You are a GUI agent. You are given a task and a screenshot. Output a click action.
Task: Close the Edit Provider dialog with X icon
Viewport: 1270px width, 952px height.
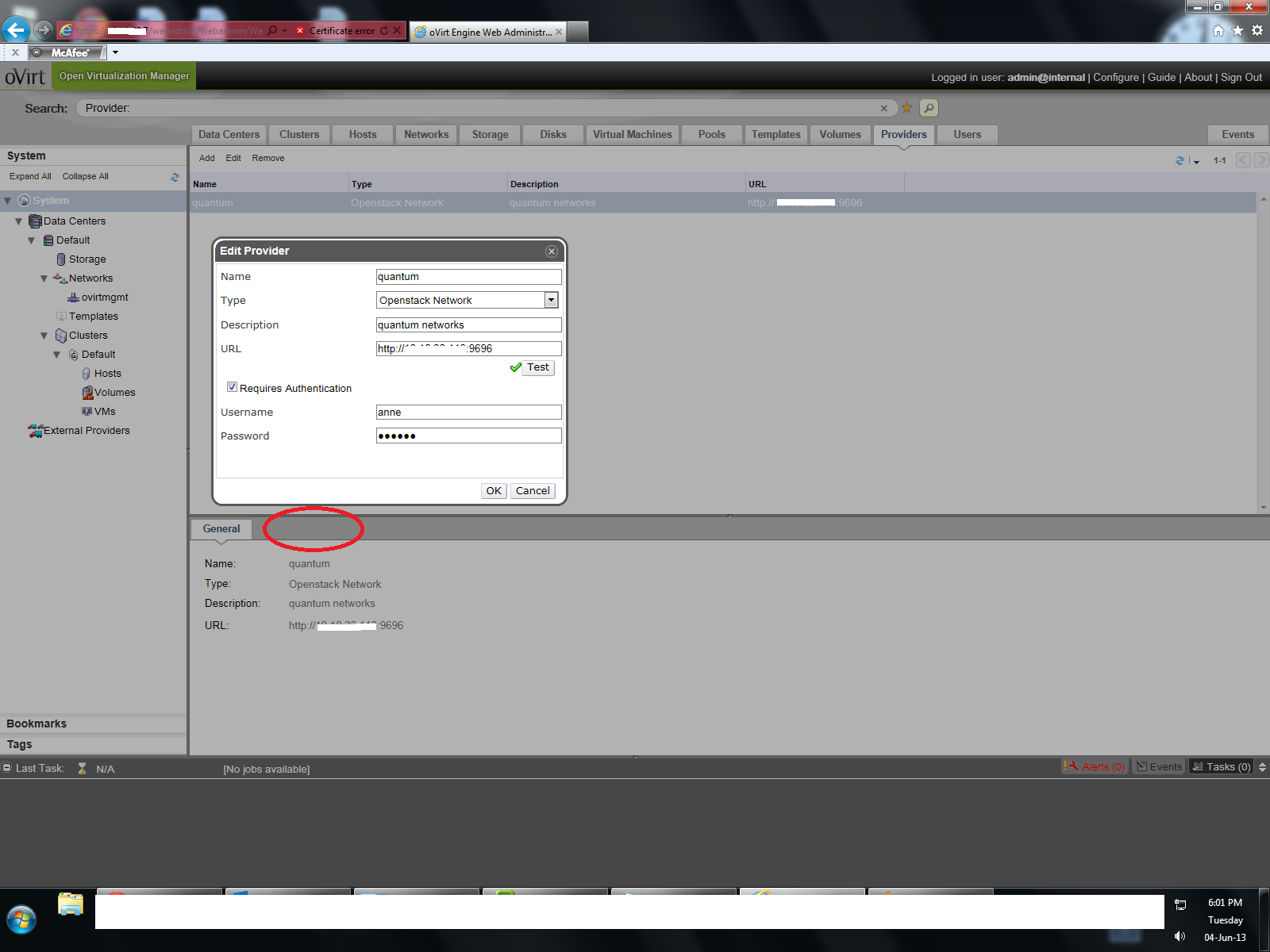tap(552, 251)
